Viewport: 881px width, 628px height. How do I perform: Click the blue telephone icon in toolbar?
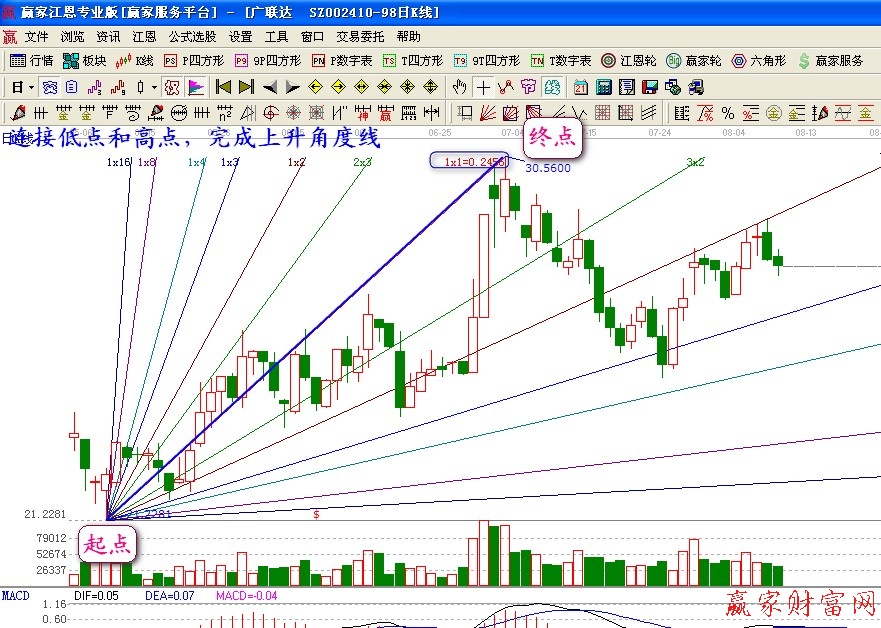click(x=49, y=87)
